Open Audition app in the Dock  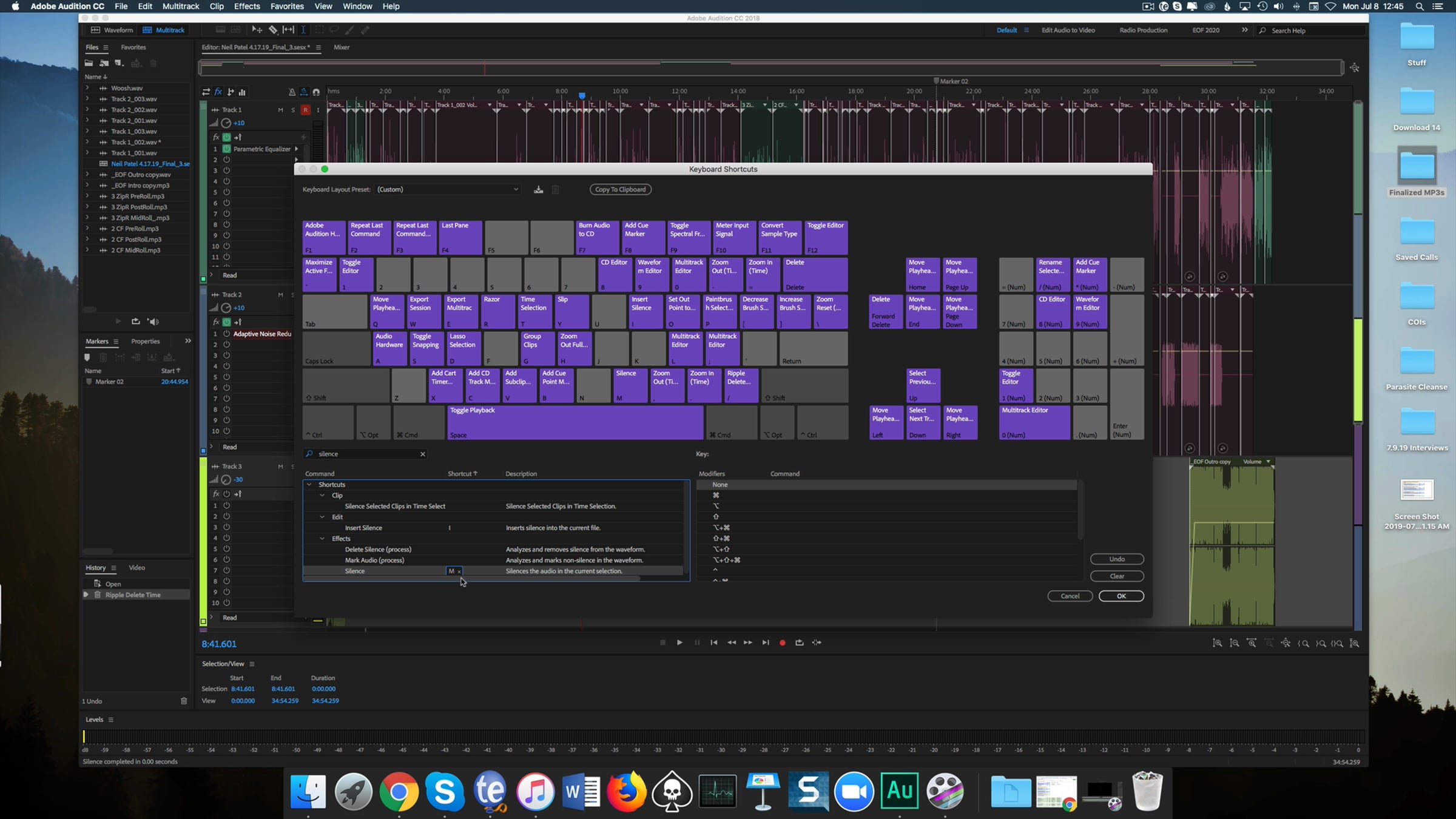point(899,791)
